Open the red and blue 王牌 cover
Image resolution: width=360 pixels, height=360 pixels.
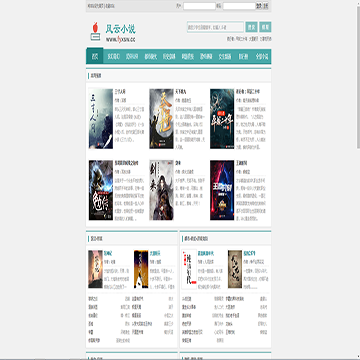[x=222, y=190]
